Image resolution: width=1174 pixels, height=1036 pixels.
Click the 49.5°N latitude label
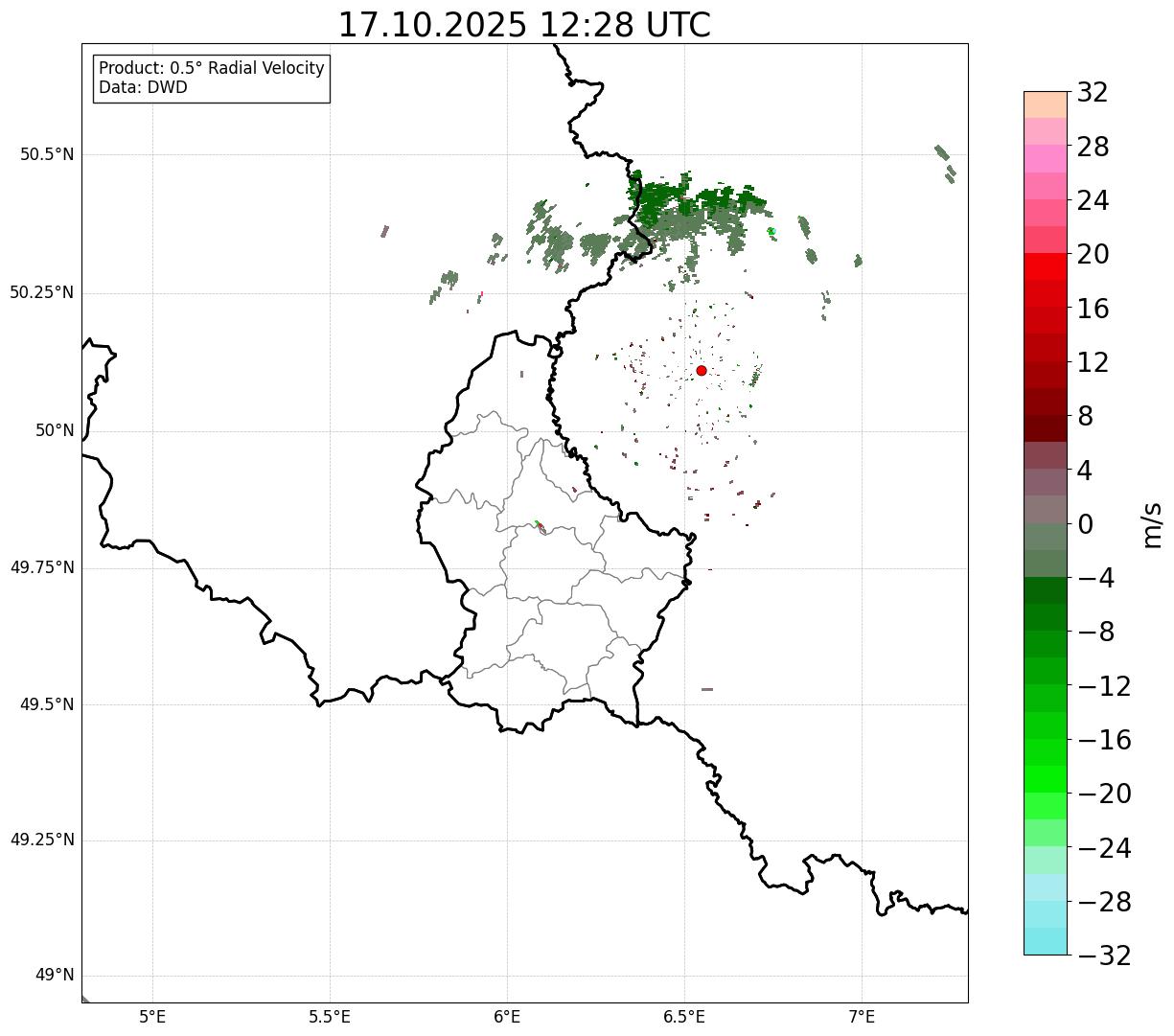(x=46, y=704)
